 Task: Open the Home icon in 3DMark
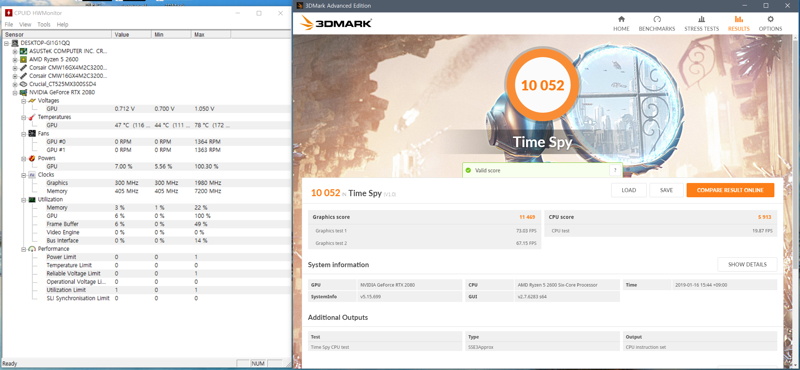pyautogui.click(x=621, y=19)
